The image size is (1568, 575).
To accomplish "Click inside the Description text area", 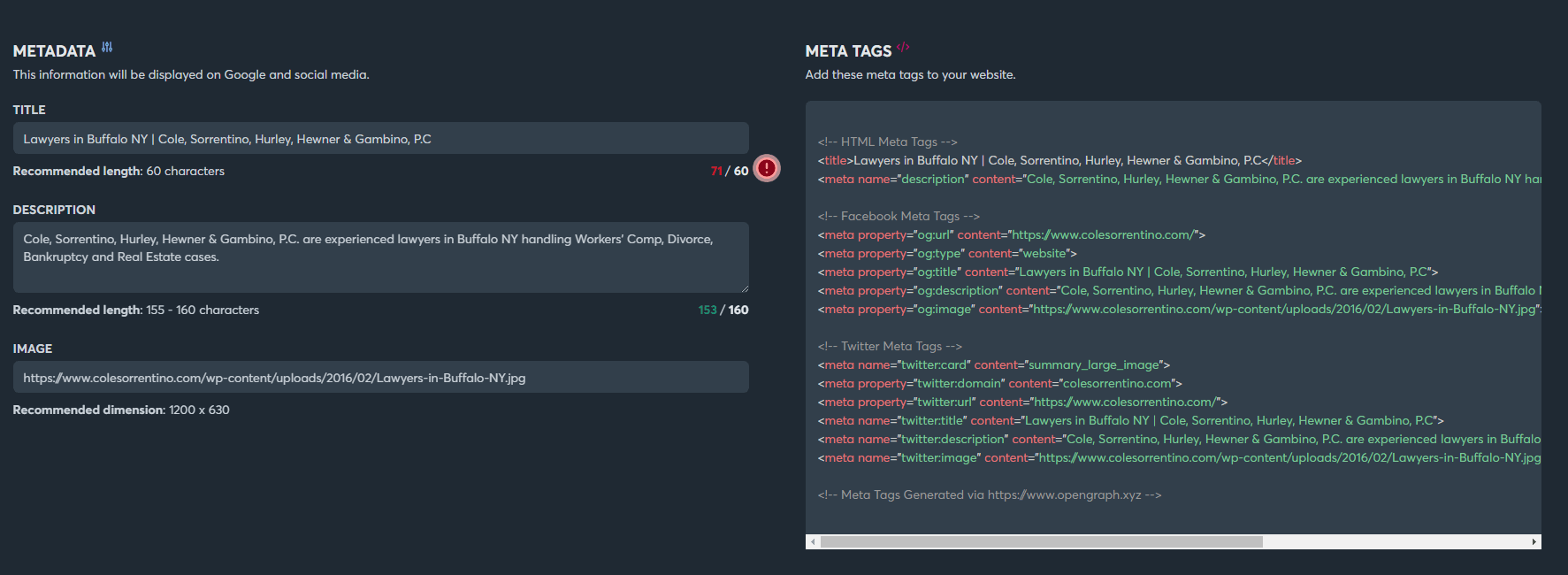I will pyautogui.click(x=380, y=257).
